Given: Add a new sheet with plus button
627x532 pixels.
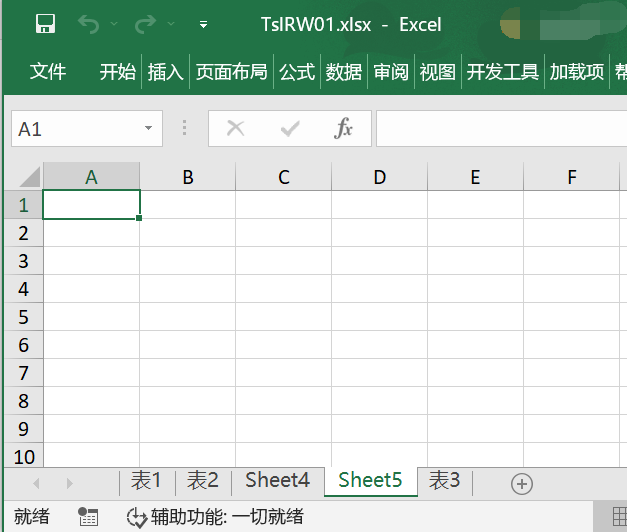Looking at the screenshot, I should tap(521, 483).
